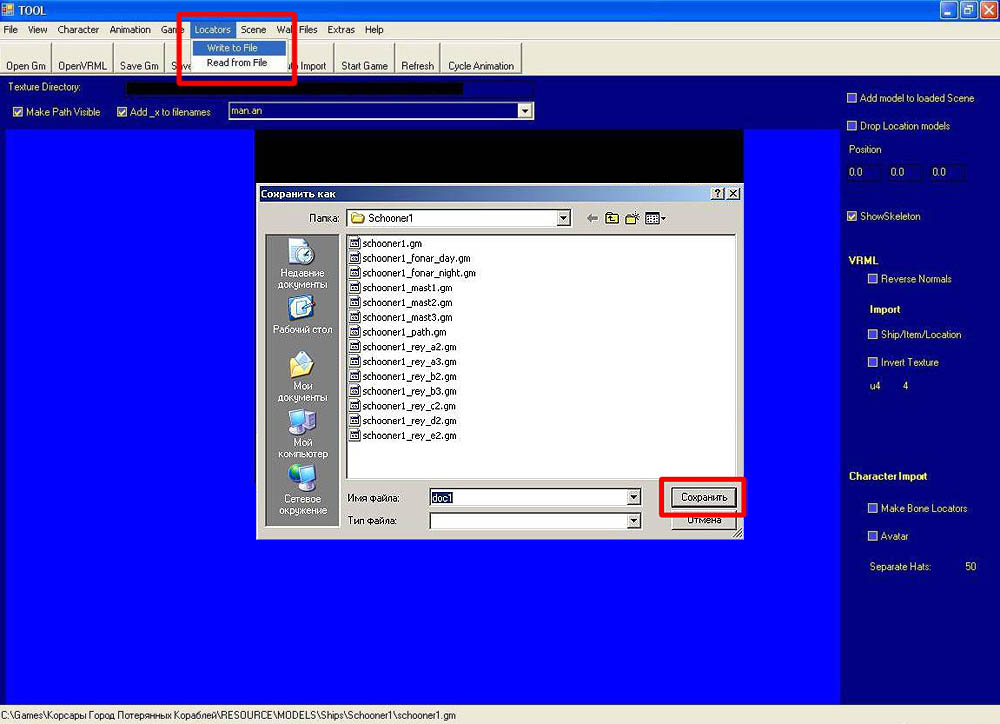
Task: Open the Recent Documents place (Недавние документы)
Action: coord(302,264)
